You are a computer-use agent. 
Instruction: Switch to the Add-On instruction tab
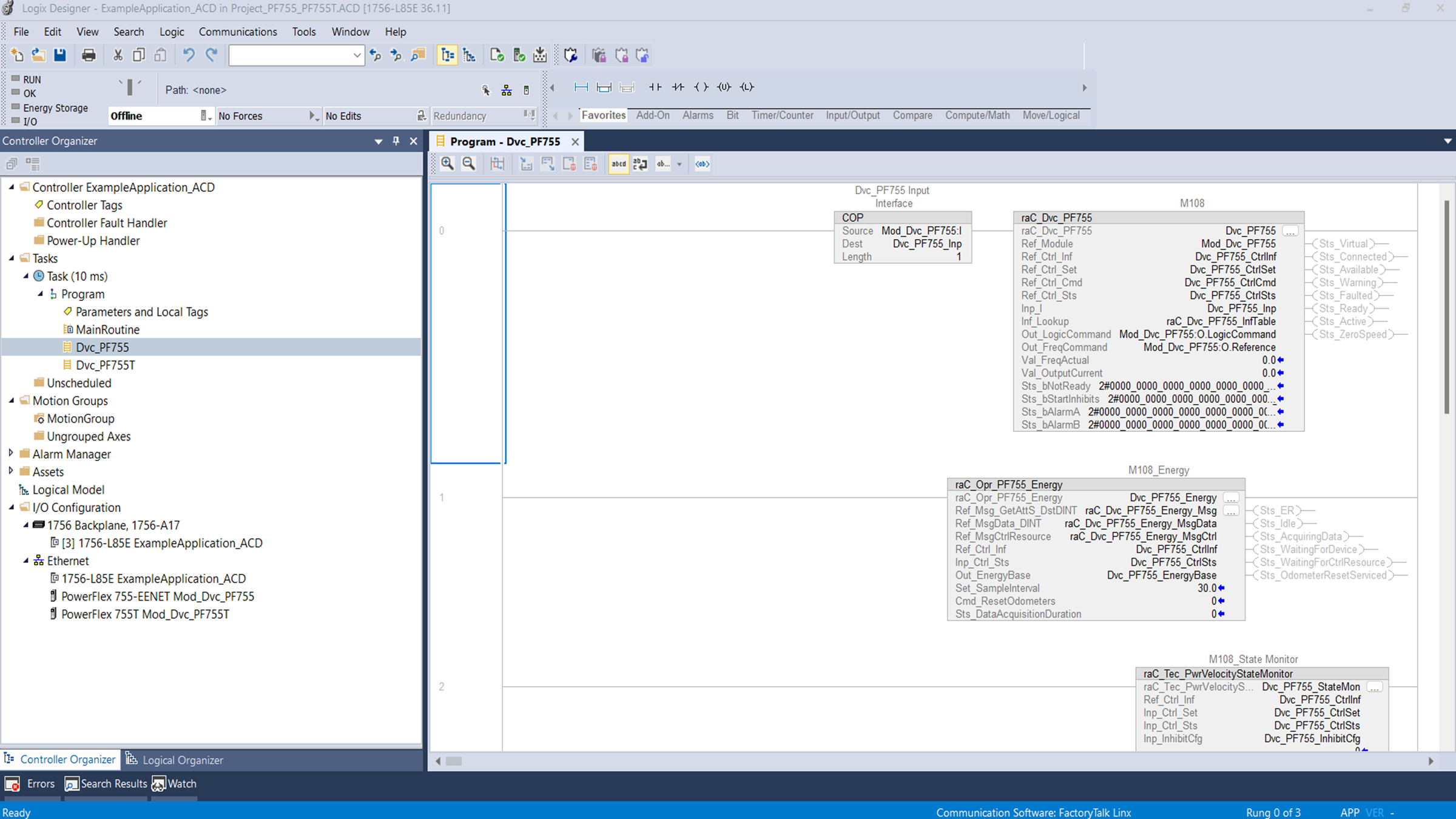point(653,115)
